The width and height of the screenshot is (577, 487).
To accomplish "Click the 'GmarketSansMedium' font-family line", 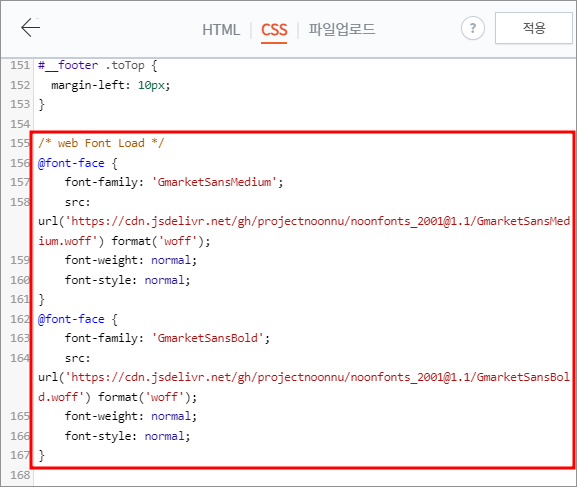I will (x=174, y=182).
